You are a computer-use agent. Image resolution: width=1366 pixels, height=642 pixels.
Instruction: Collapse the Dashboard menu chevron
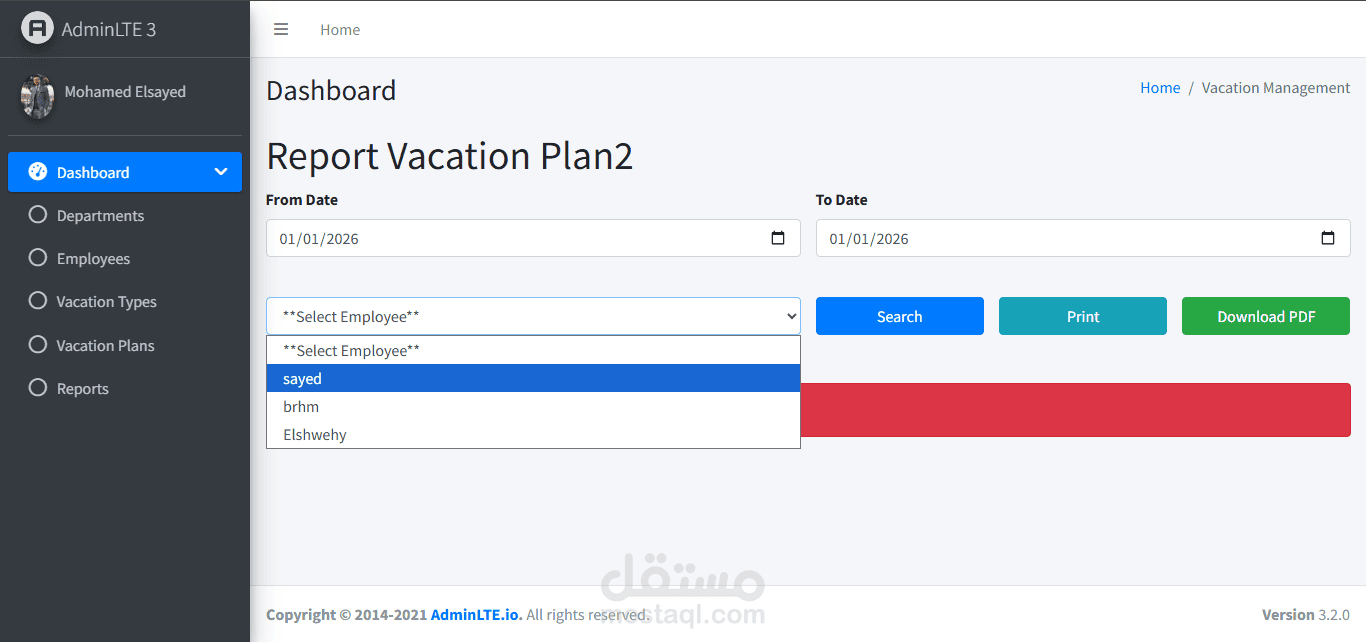221,172
